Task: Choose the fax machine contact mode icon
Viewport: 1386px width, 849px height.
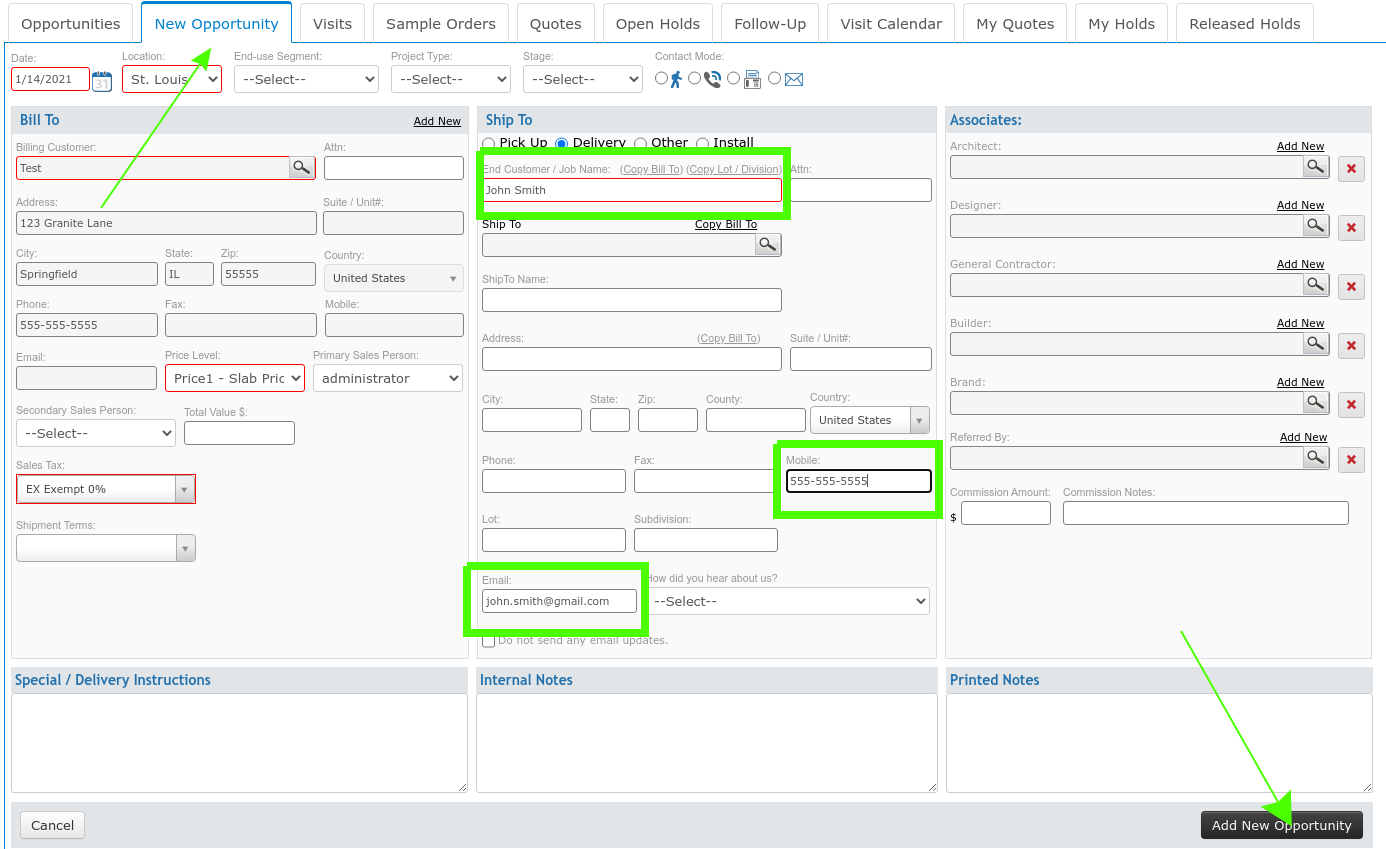Action: (752, 78)
